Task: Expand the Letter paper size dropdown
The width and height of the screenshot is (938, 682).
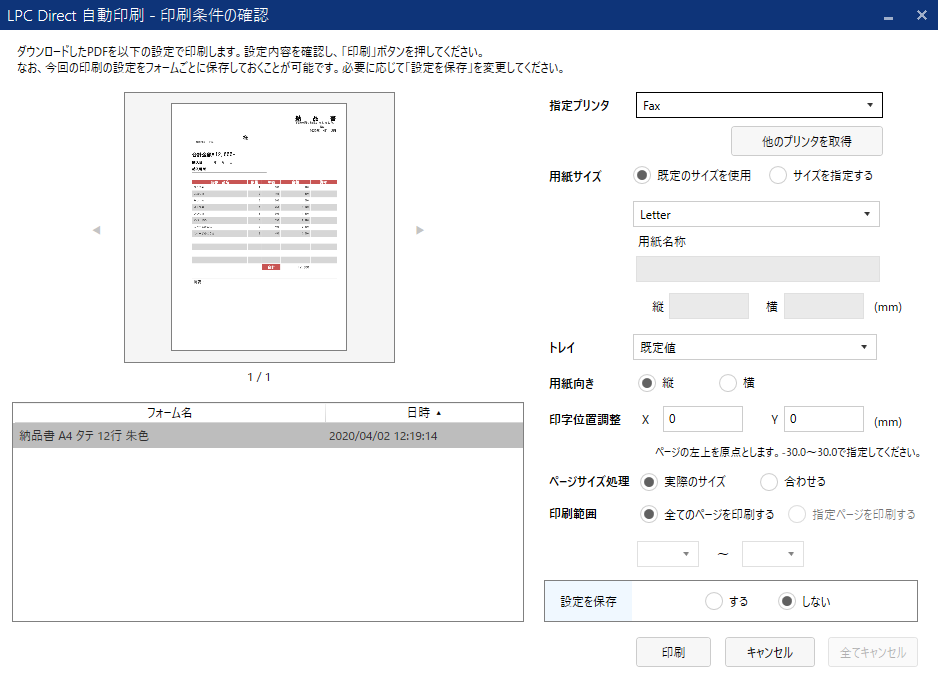Action: pos(756,215)
